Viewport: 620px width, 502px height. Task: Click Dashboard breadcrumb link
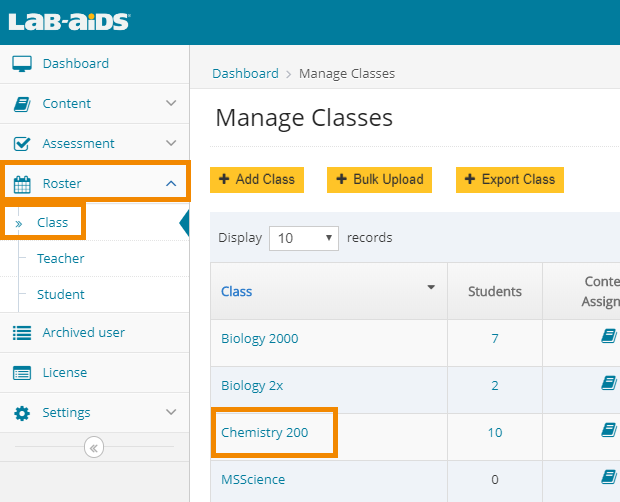click(245, 73)
